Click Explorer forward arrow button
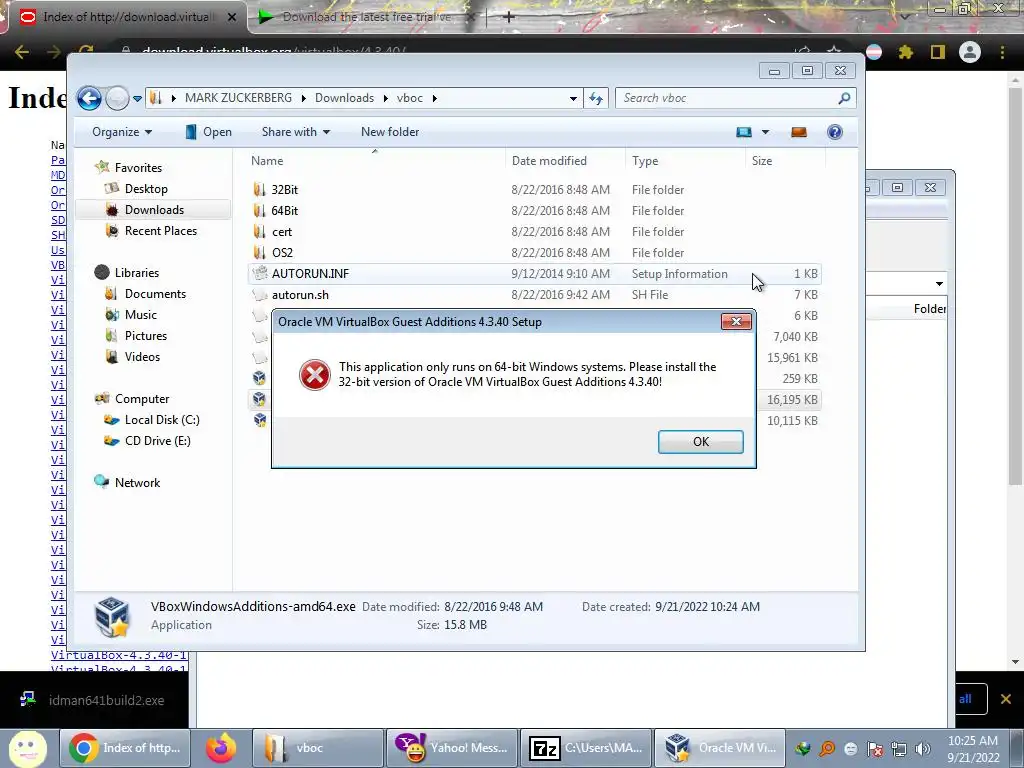This screenshot has height=768, width=1024. pos(117,99)
